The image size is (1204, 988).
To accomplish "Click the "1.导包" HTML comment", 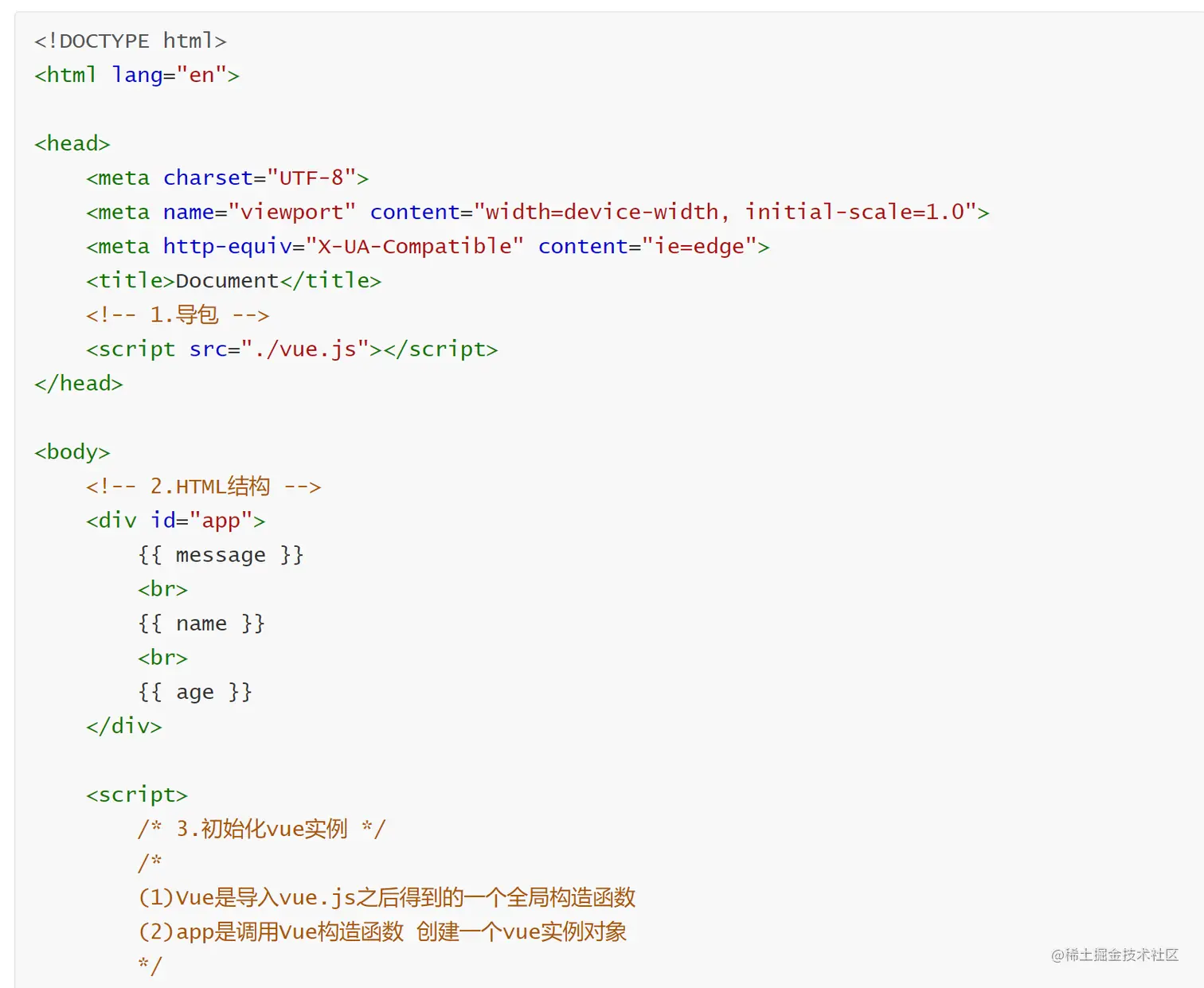I will click(x=178, y=314).
